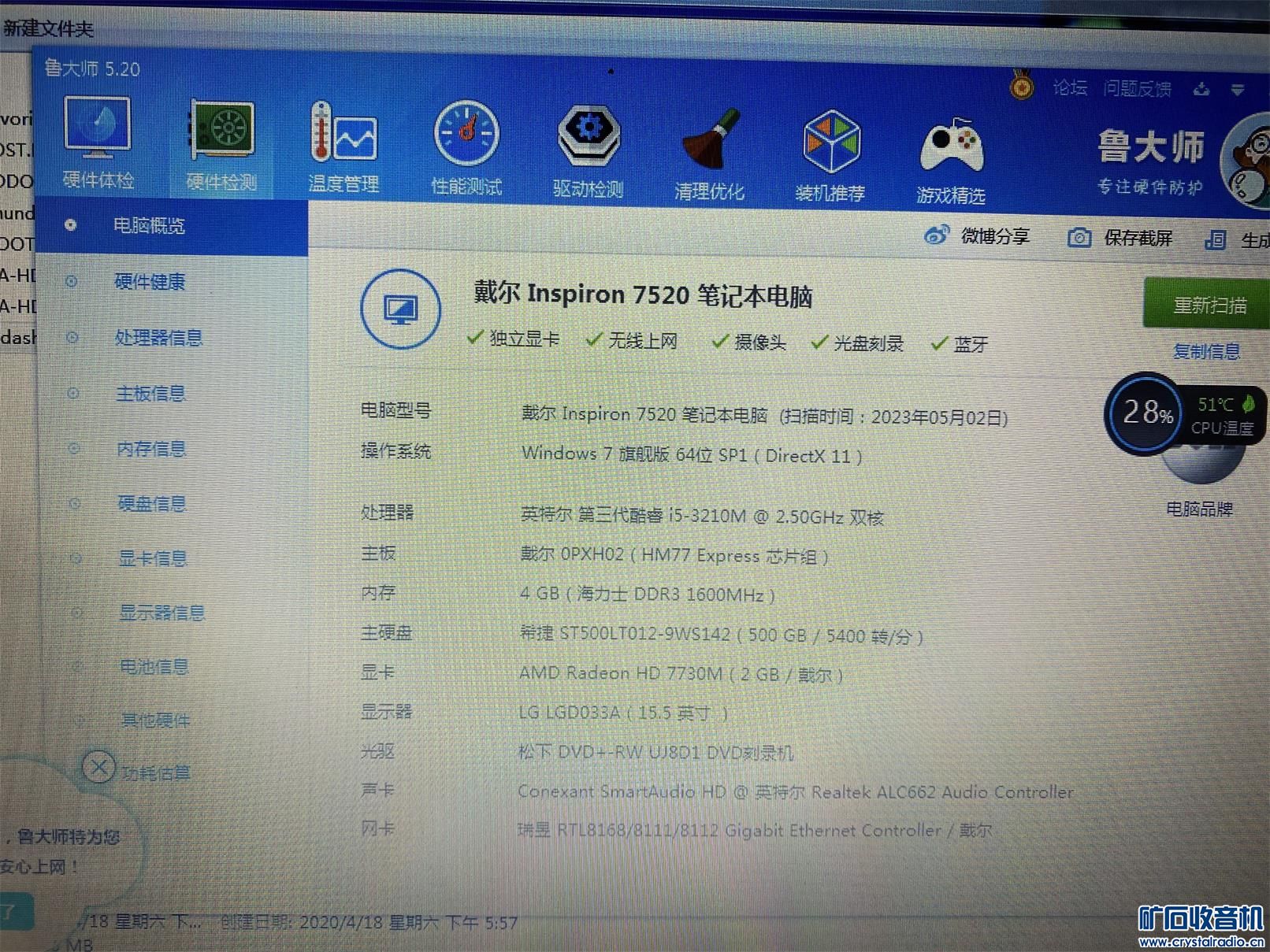This screenshot has height=952, width=1270.
Task: Click the i5-3210M @ 2.50GHz processor value
Action: [x=702, y=516]
